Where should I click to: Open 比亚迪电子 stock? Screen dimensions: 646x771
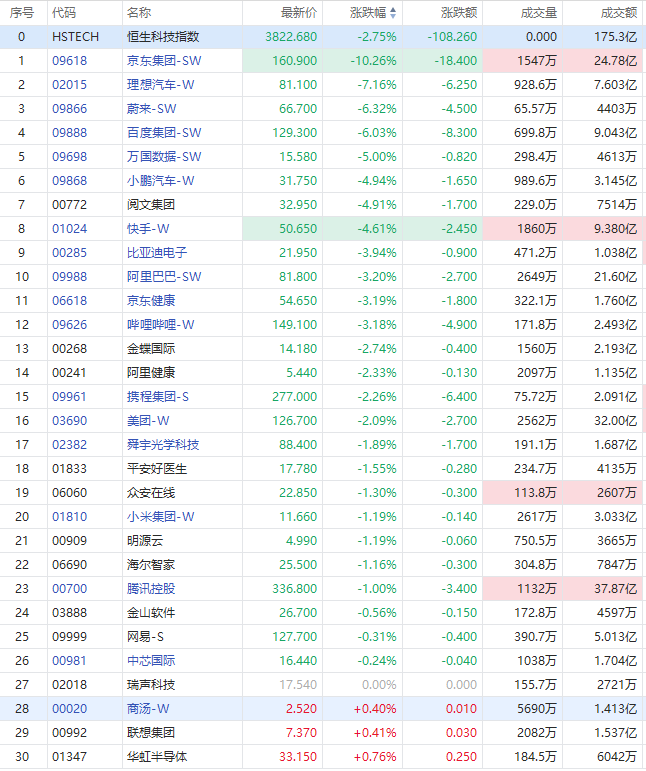pyautogui.click(x=157, y=253)
